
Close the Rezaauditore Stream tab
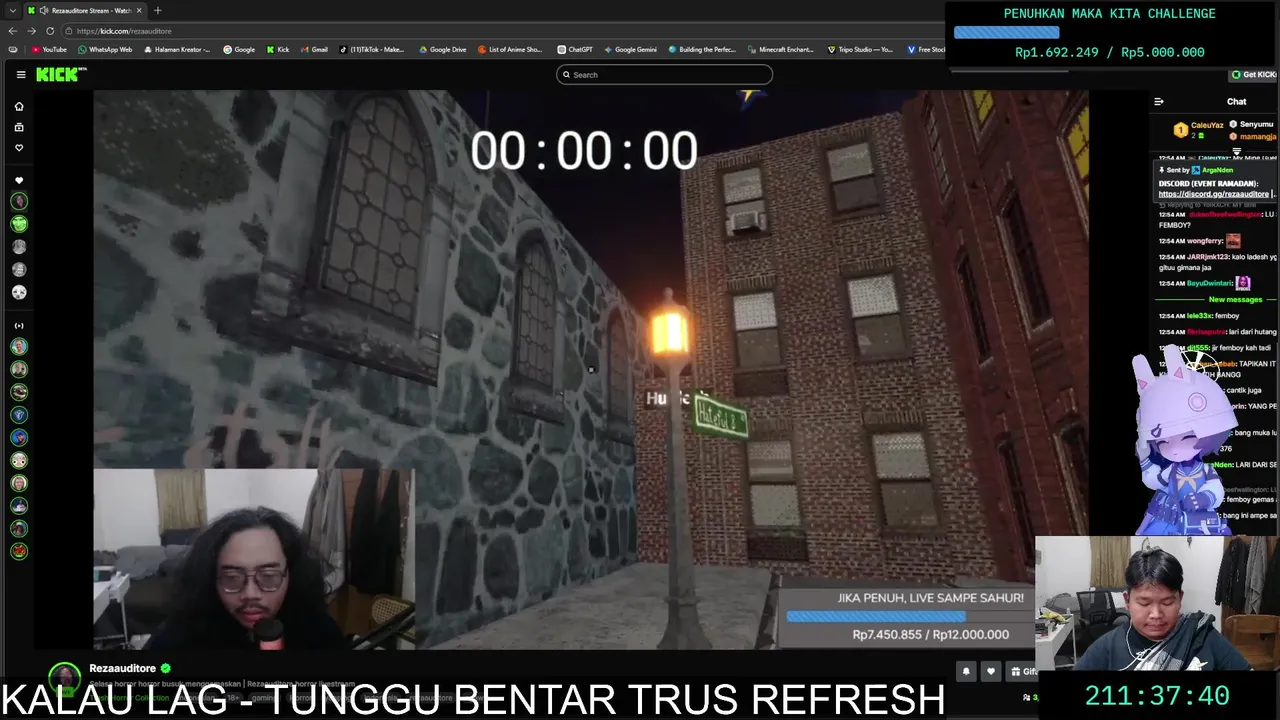(139, 10)
